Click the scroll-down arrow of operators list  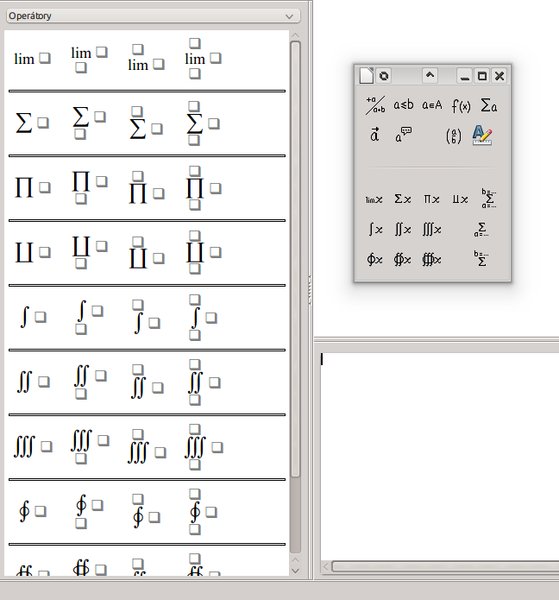click(295, 571)
